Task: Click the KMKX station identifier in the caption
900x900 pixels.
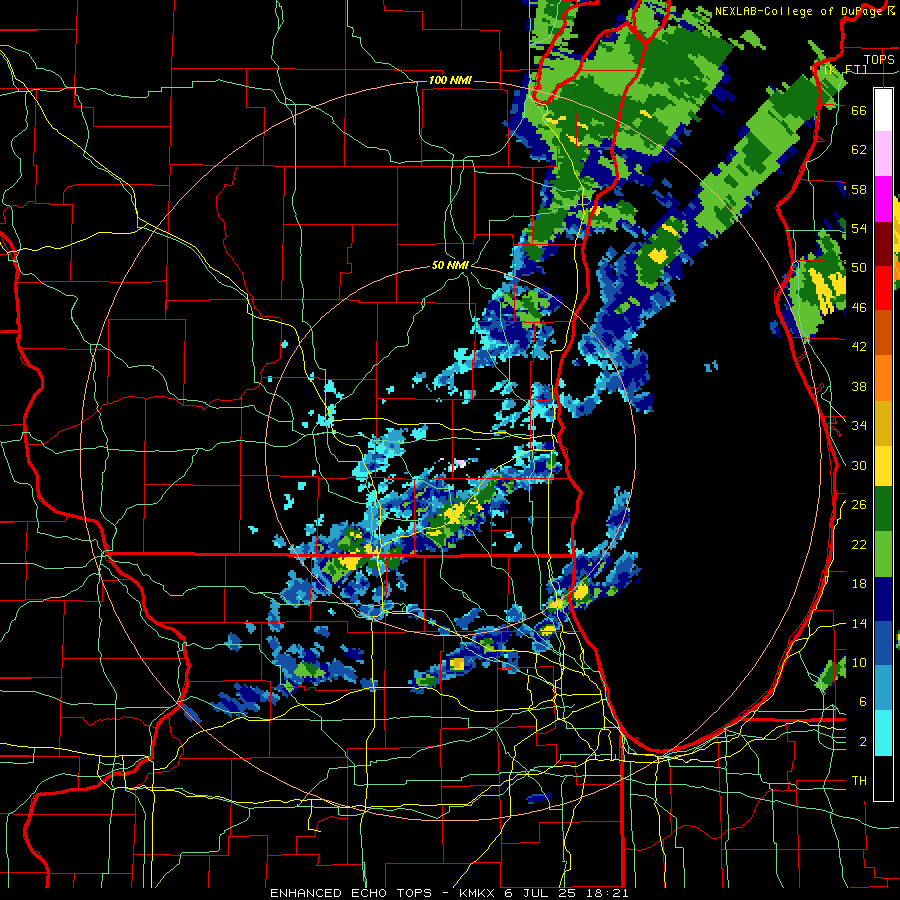Action: click(x=476, y=893)
